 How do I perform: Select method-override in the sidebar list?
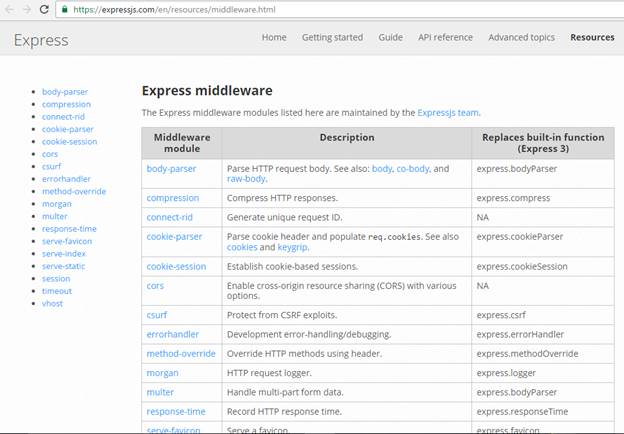[x=74, y=191]
